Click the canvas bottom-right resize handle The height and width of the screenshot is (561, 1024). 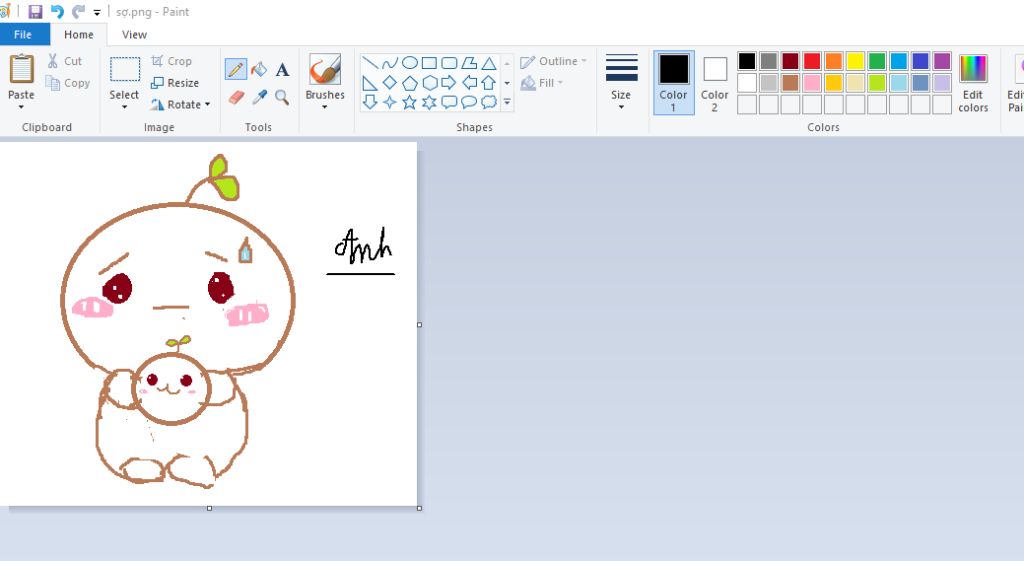click(419, 507)
